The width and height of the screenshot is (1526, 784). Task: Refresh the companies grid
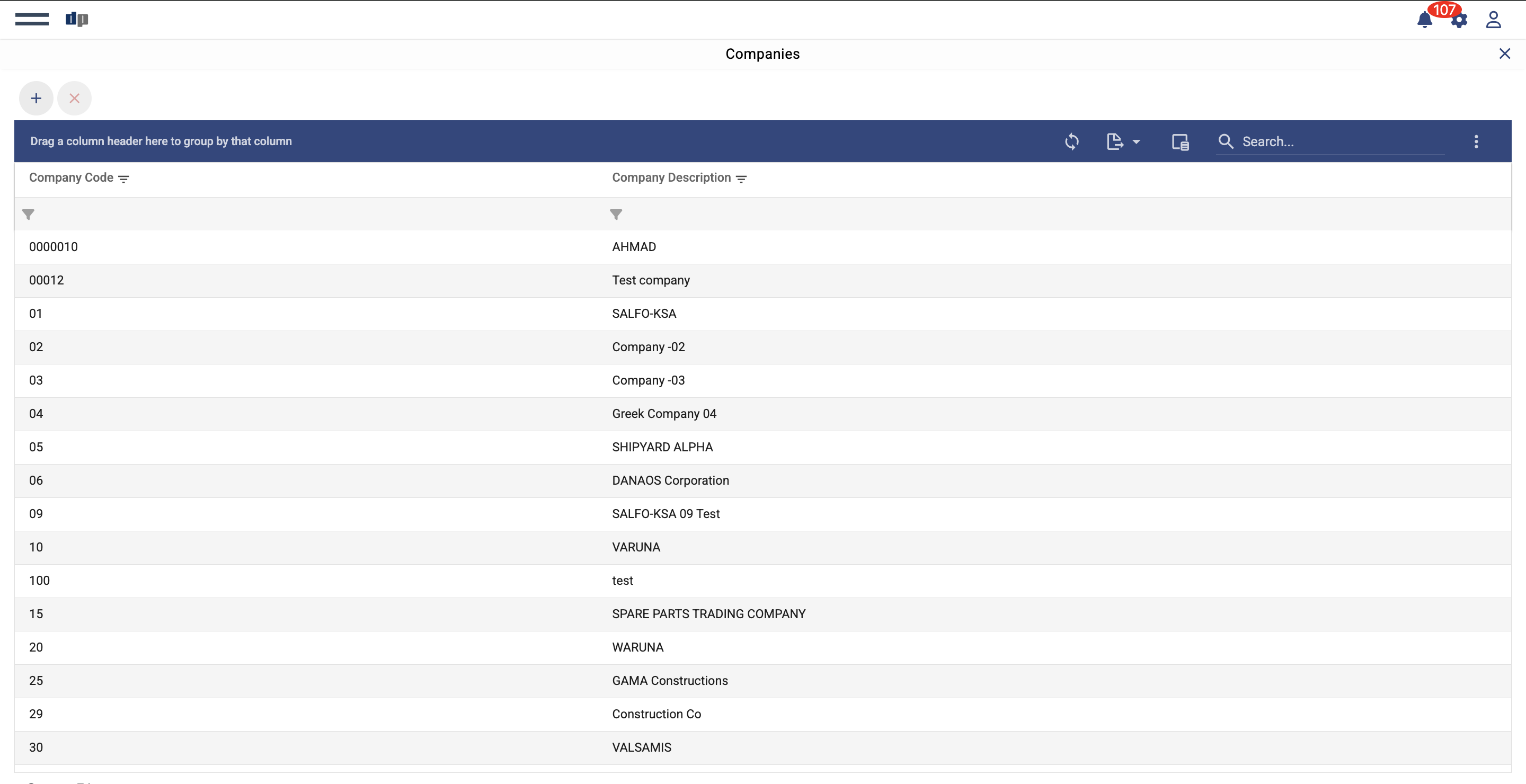(x=1071, y=141)
